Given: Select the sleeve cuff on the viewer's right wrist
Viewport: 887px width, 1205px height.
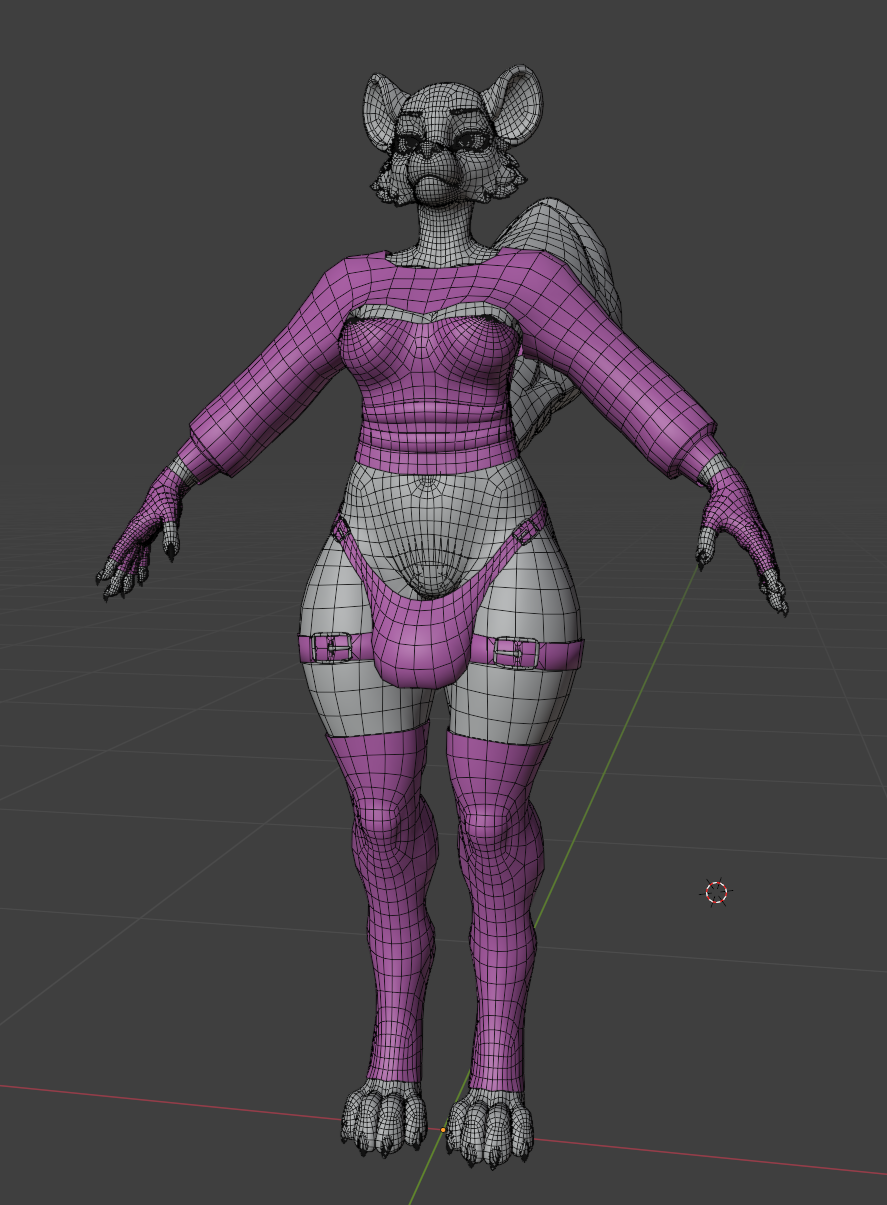Looking at the screenshot, I should click(692, 455).
